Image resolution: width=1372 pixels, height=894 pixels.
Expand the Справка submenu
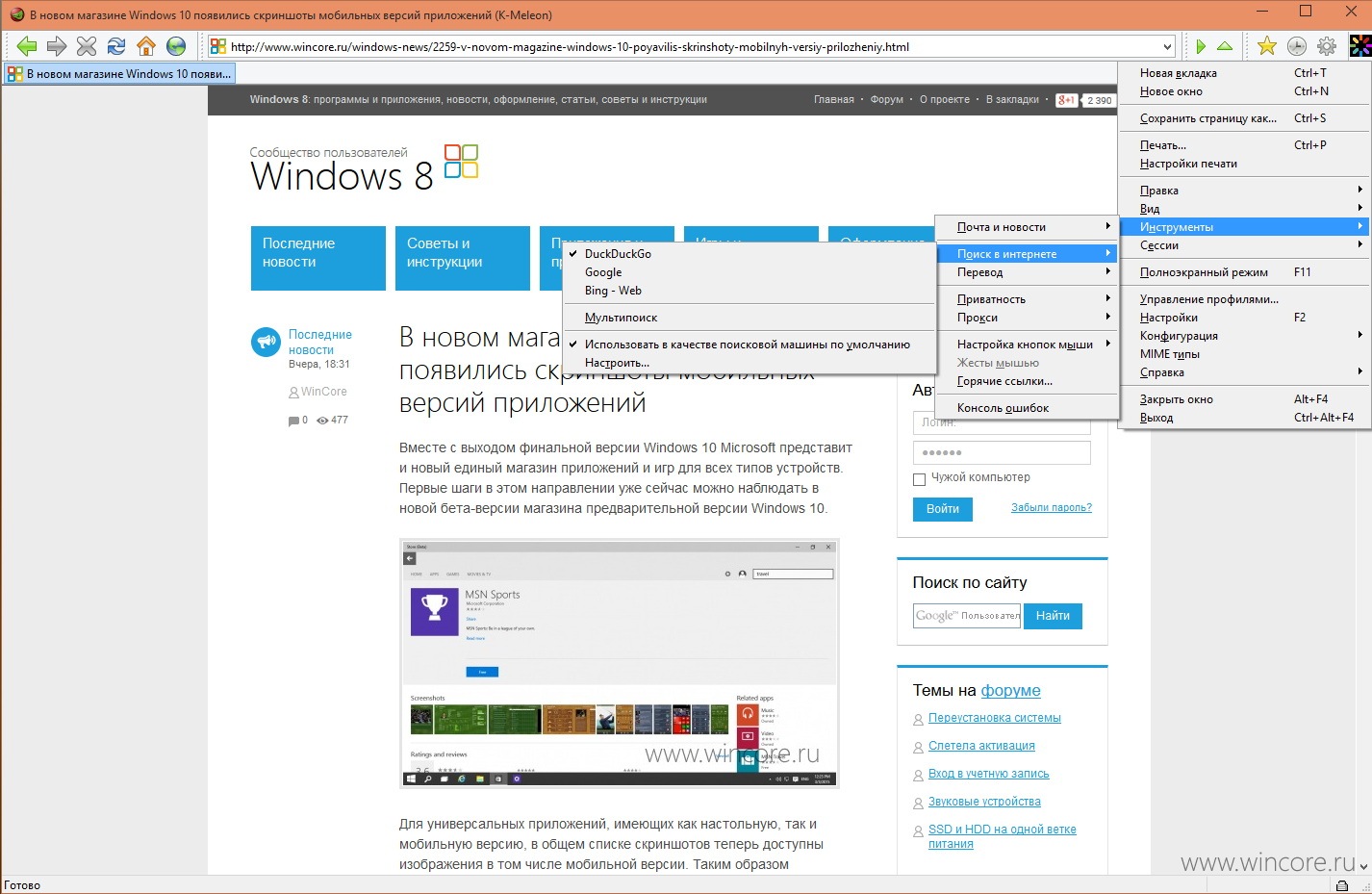pos(1245,372)
